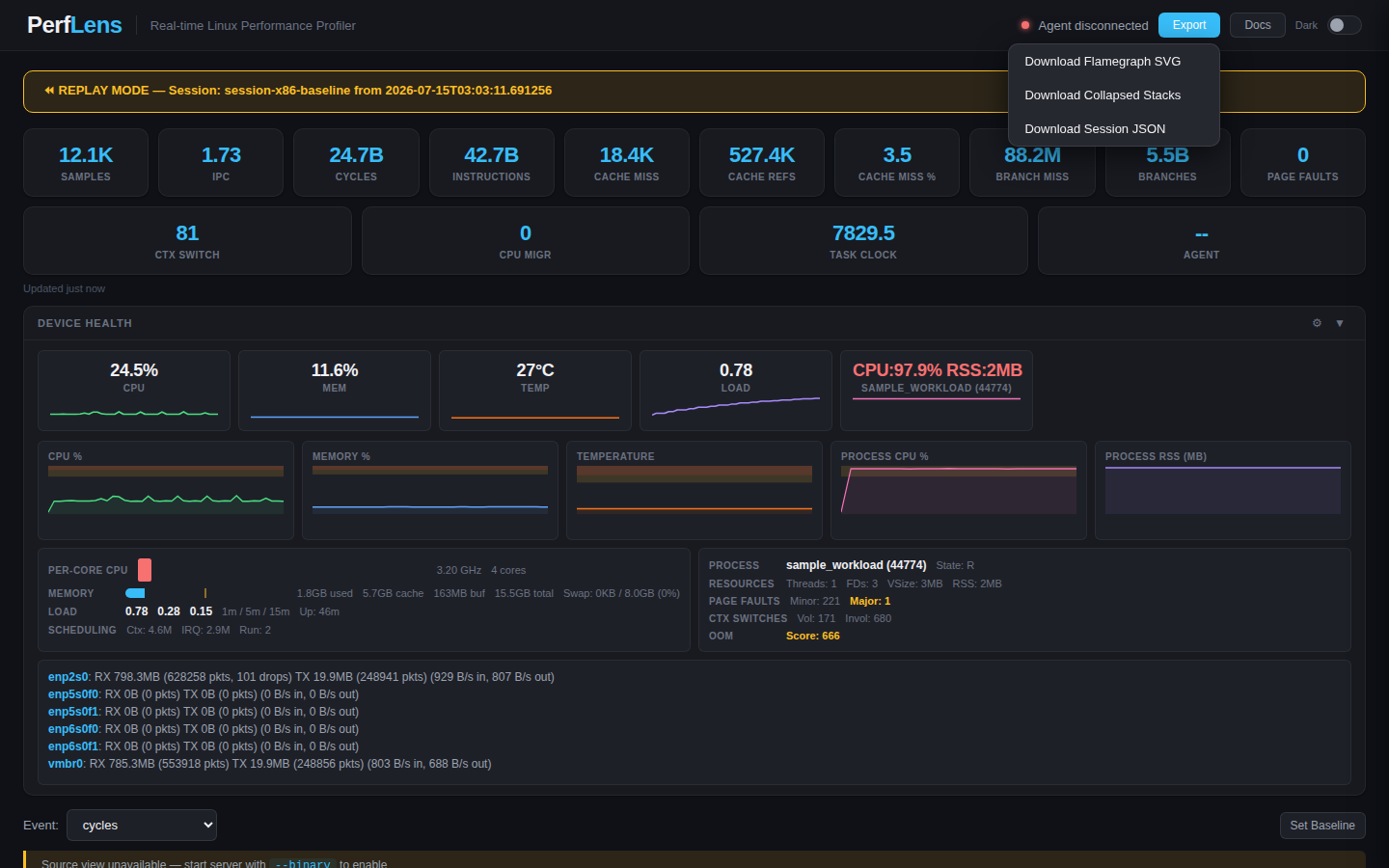Screen dimensions: 1389x868
Task: Click the Process RSS (MB) chart
Action: [x=1223, y=490]
